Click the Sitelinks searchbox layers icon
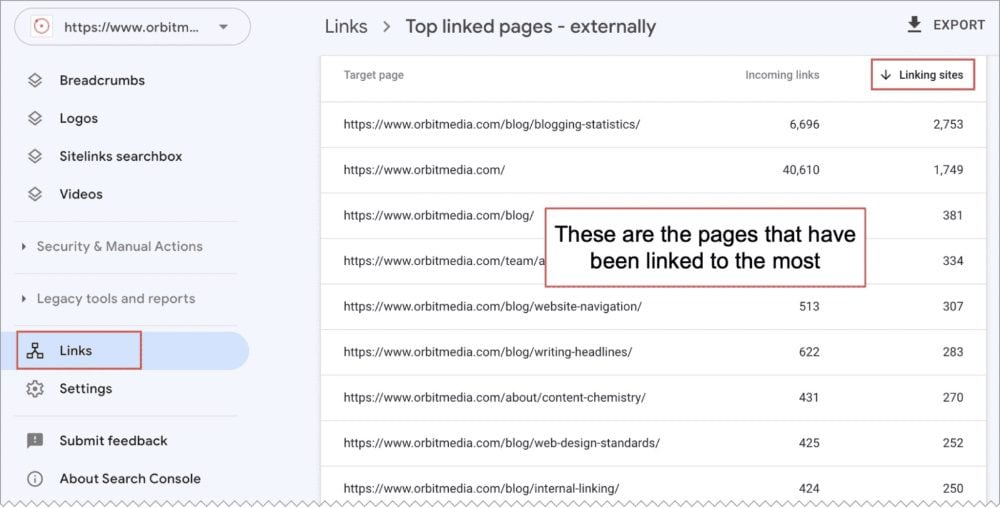 coord(35,156)
